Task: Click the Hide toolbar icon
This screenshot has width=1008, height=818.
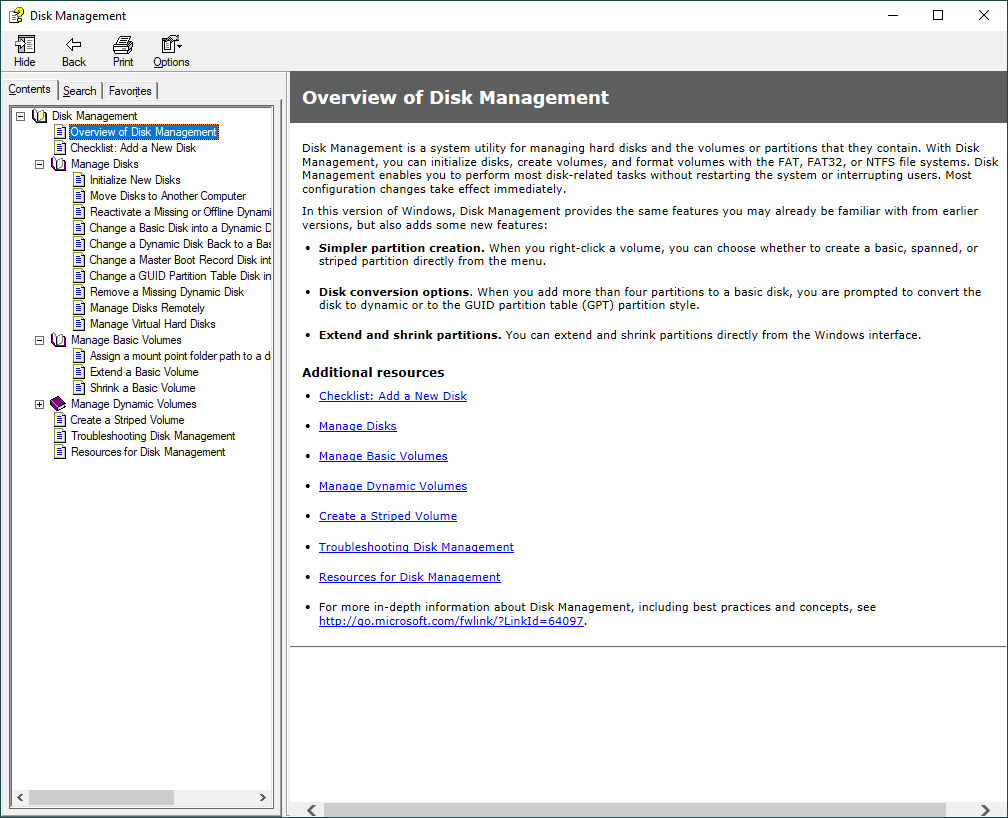Action: click(x=25, y=45)
